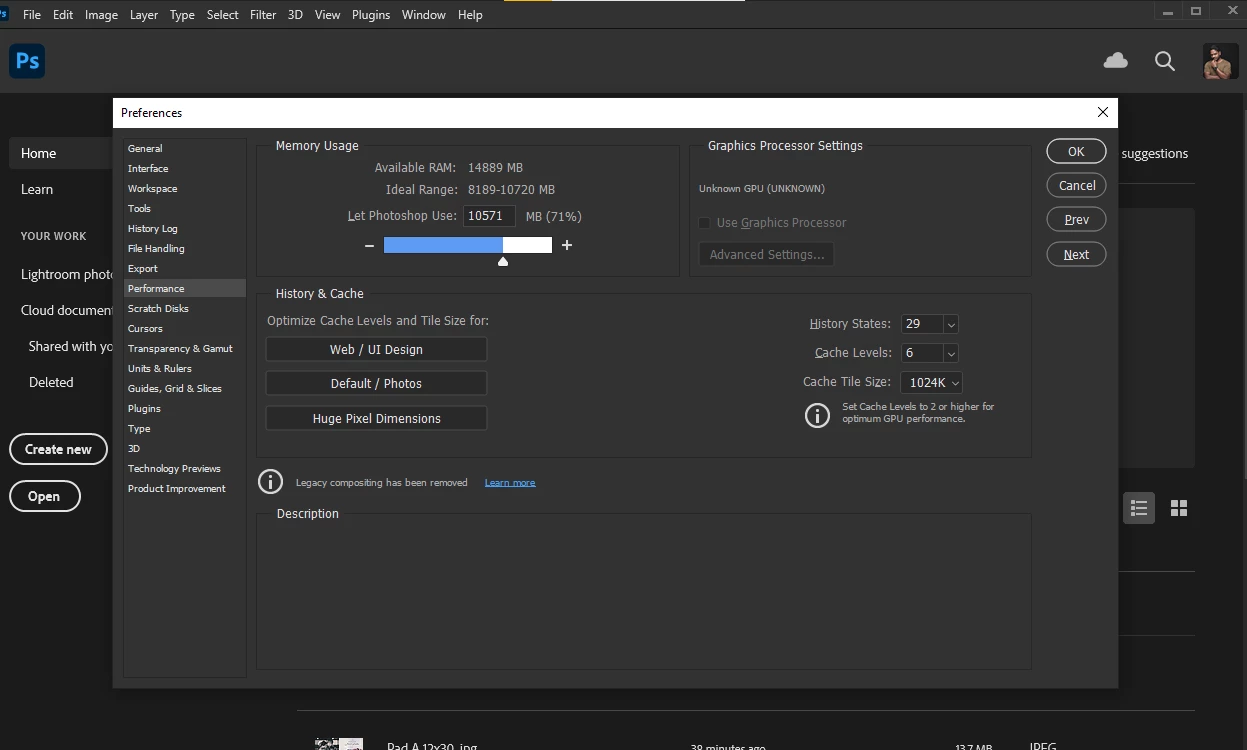Open the File menu
This screenshot has width=1247, height=750.
pyautogui.click(x=32, y=15)
